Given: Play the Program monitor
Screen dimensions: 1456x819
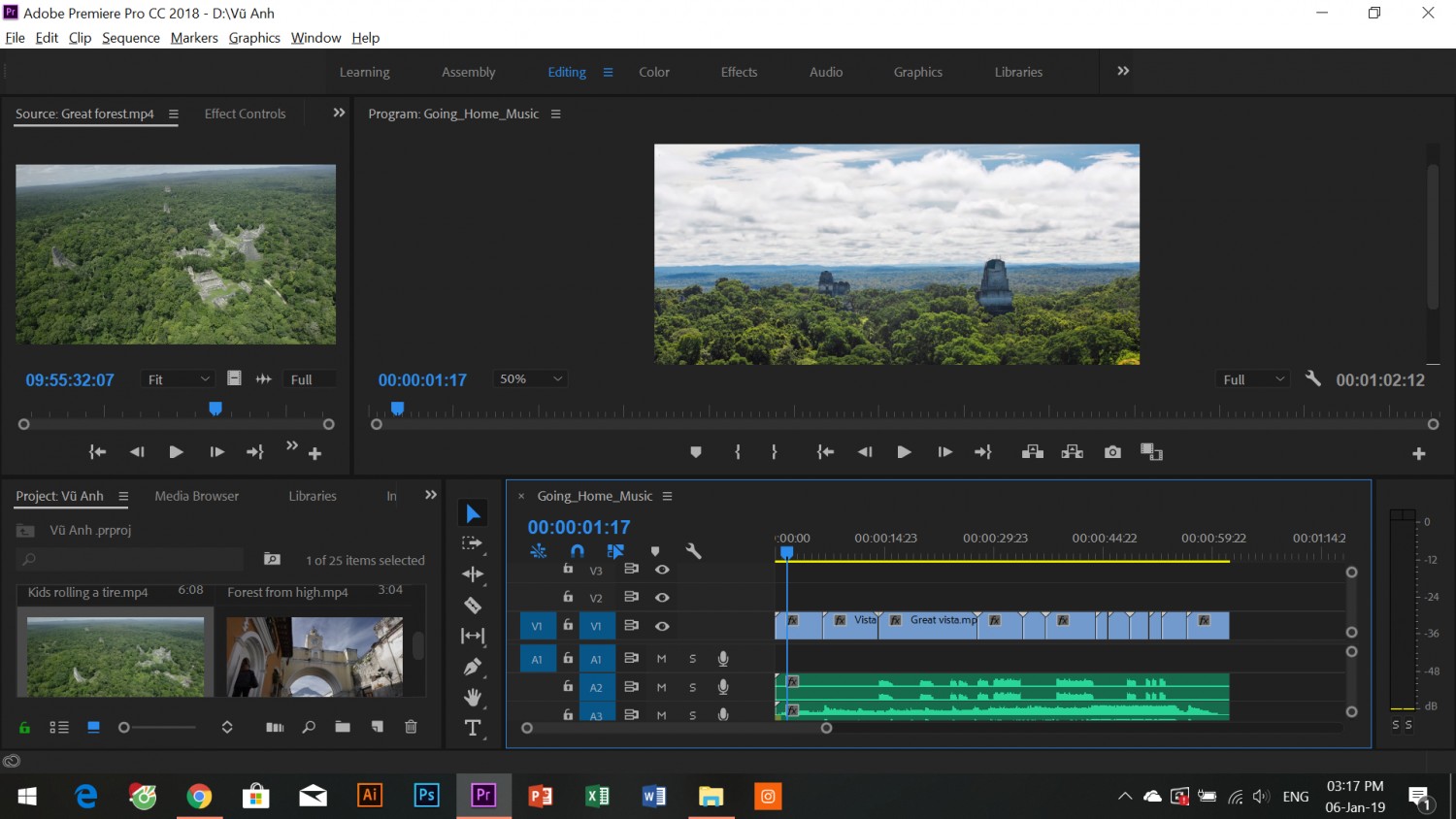Looking at the screenshot, I should [x=904, y=452].
